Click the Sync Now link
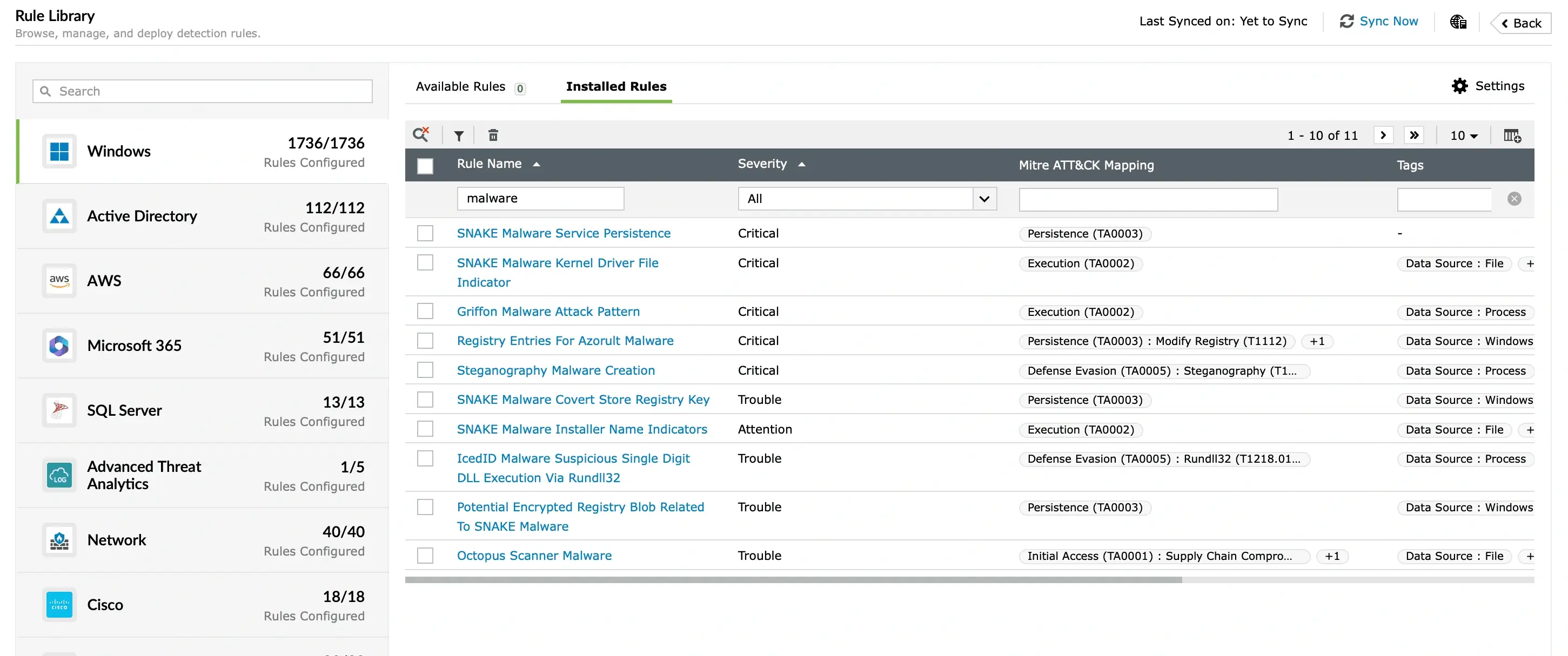The width and height of the screenshot is (1568, 656). pyautogui.click(x=1389, y=21)
